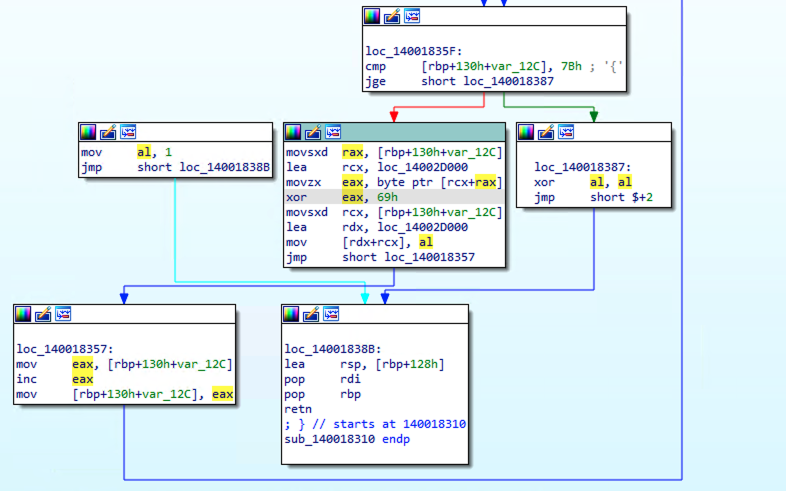
Task: Click color icon on loc_14001838B node header
Action: (x=292, y=314)
